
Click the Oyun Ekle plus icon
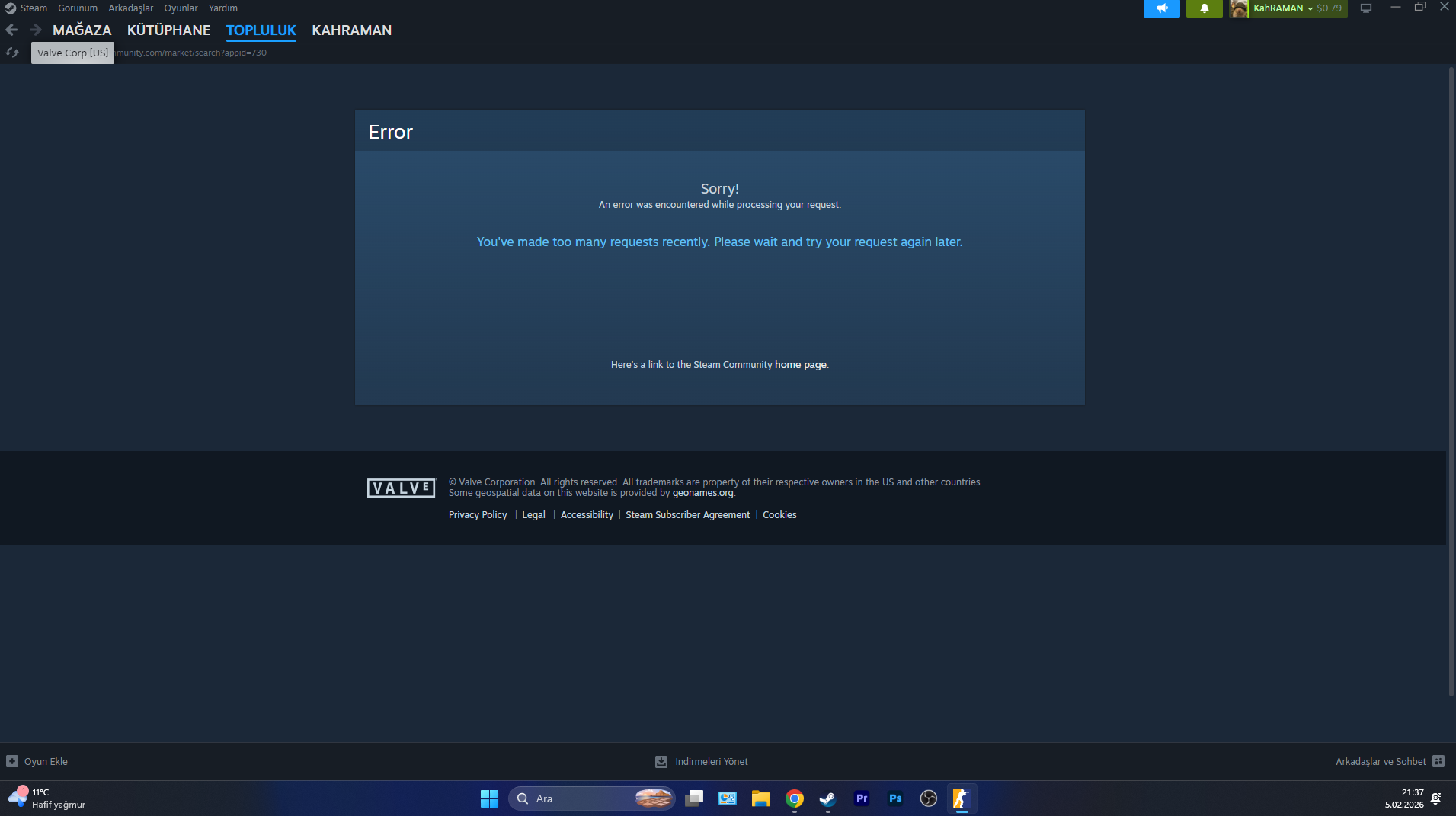pos(12,761)
